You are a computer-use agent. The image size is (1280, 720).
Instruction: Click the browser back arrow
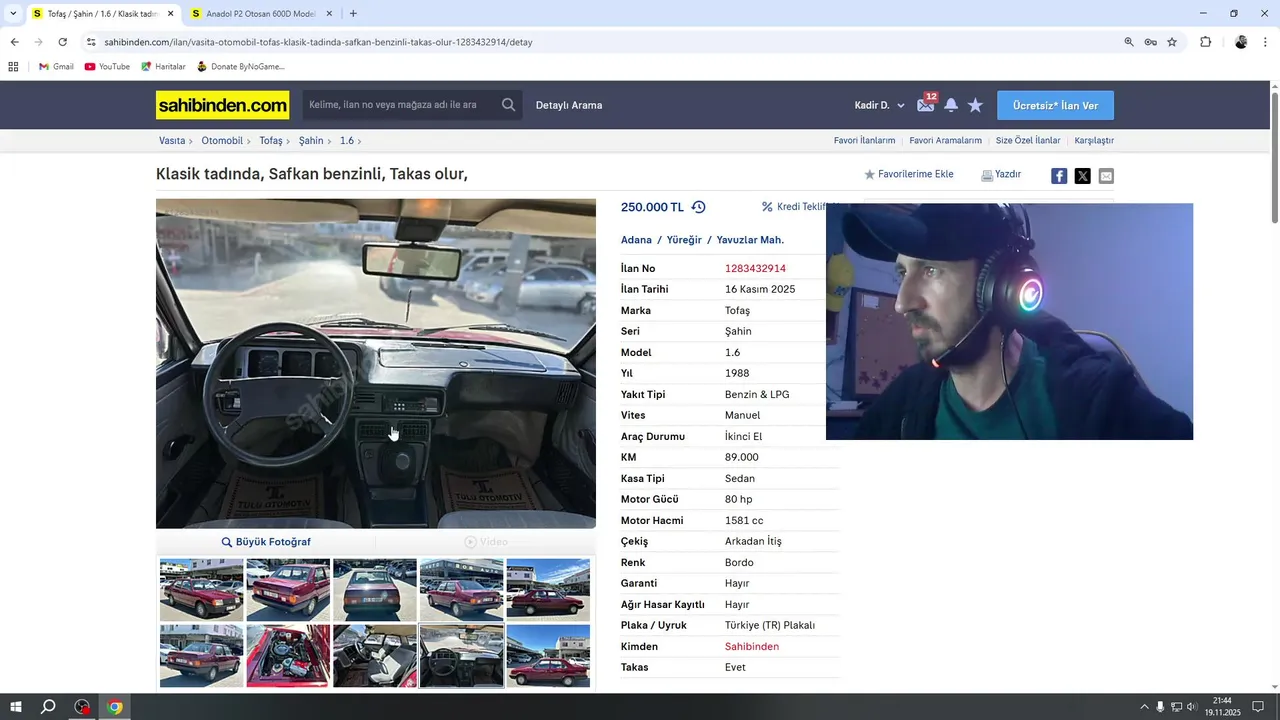14,42
